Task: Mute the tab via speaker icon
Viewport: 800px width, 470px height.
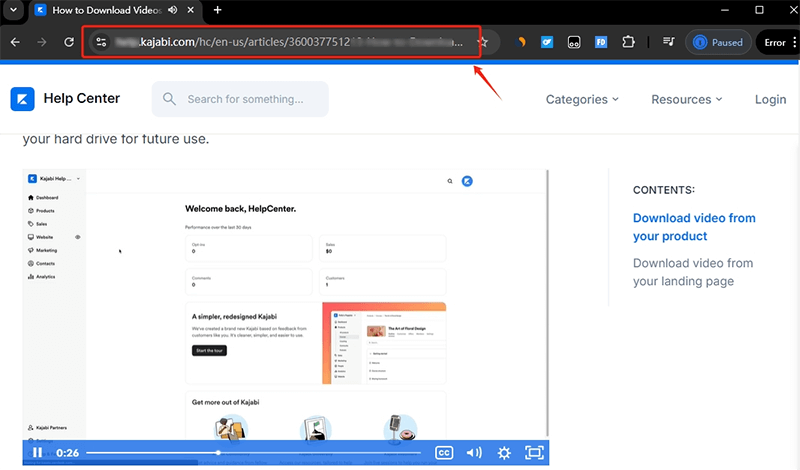Action: (173, 10)
